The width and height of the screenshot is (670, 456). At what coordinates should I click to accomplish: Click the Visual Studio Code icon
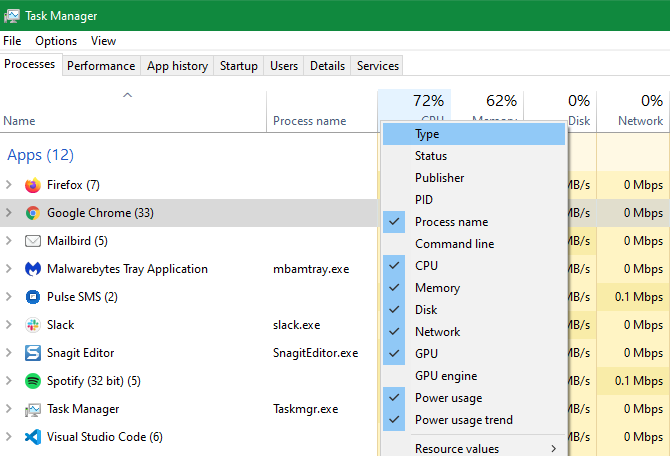tap(33, 437)
